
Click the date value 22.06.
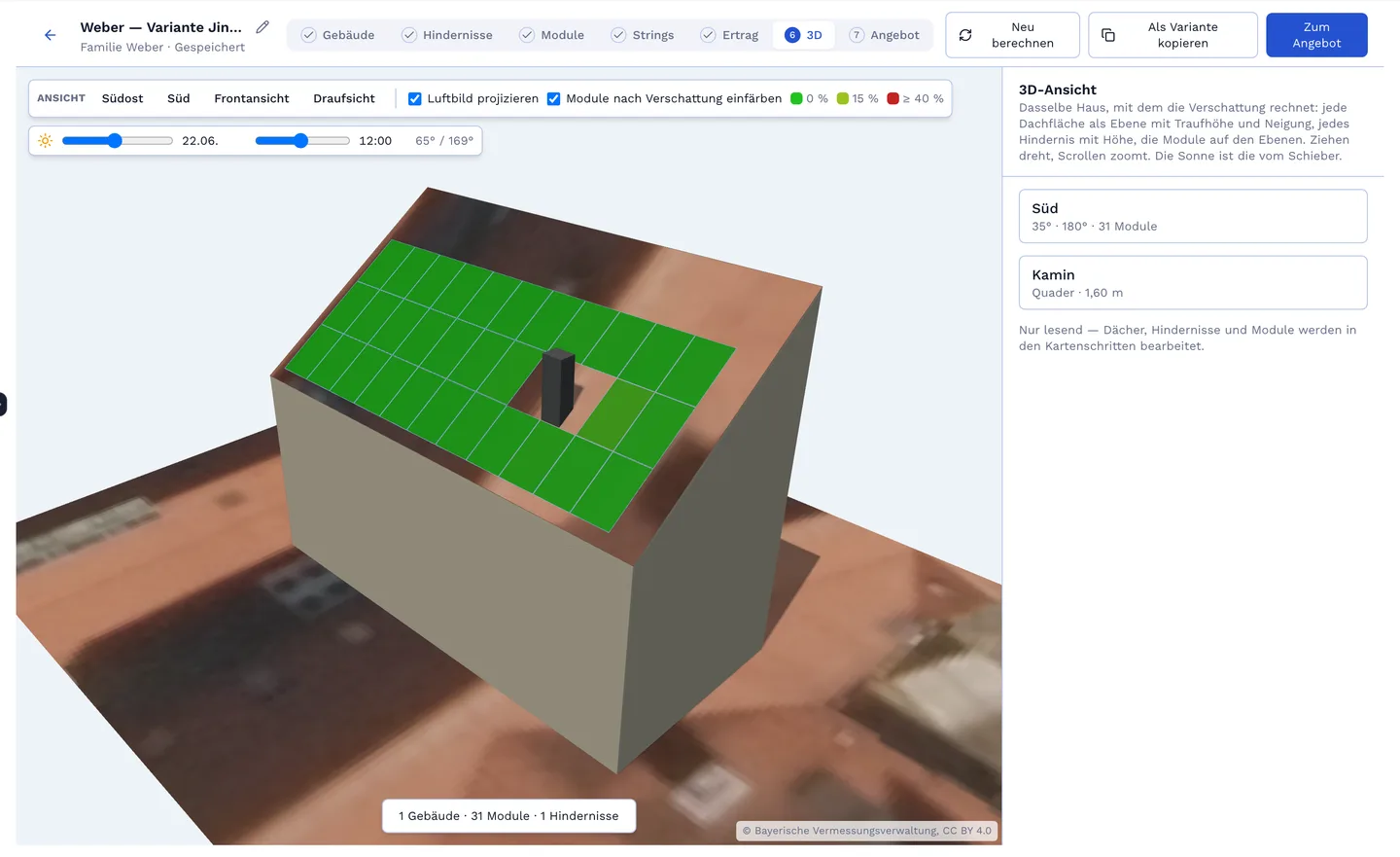pyautogui.click(x=200, y=141)
